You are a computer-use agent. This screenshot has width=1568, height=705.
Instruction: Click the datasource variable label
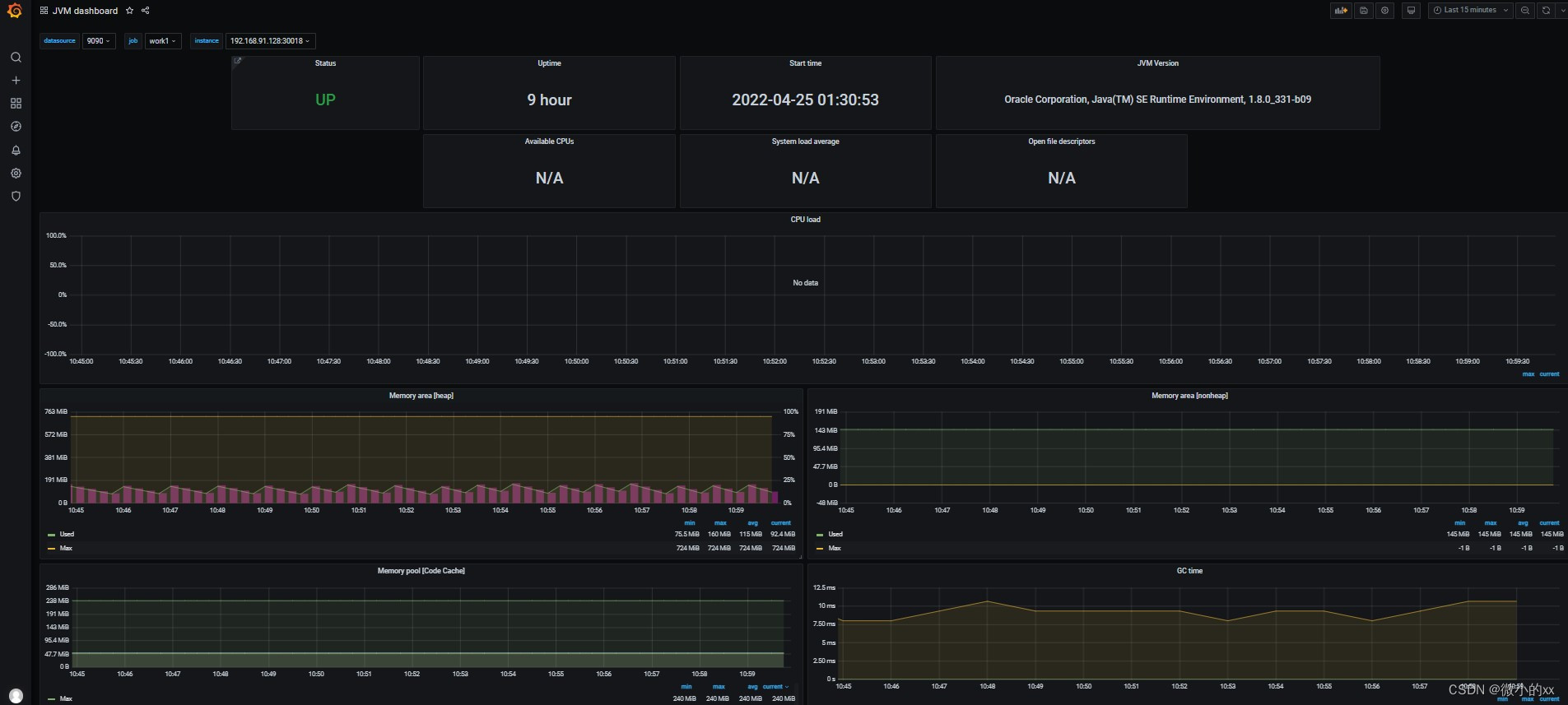(x=60, y=41)
